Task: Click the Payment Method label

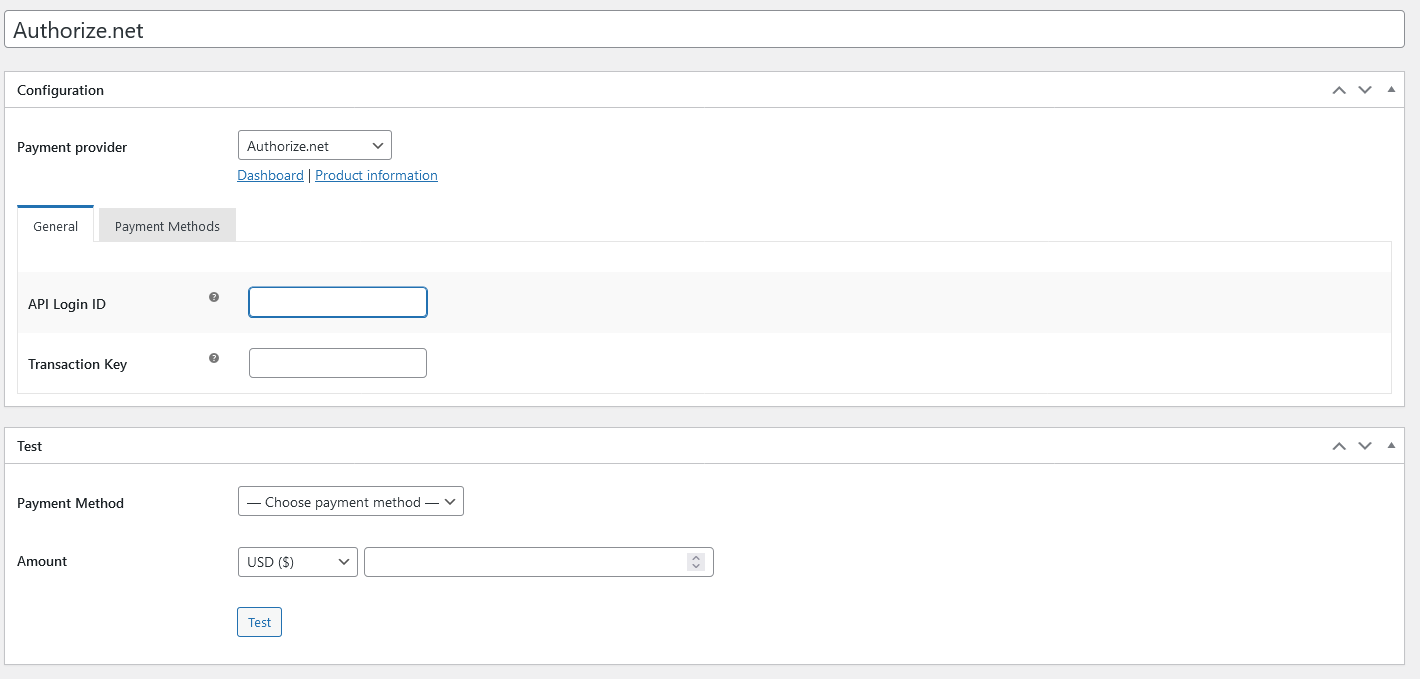Action: (x=70, y=503)
